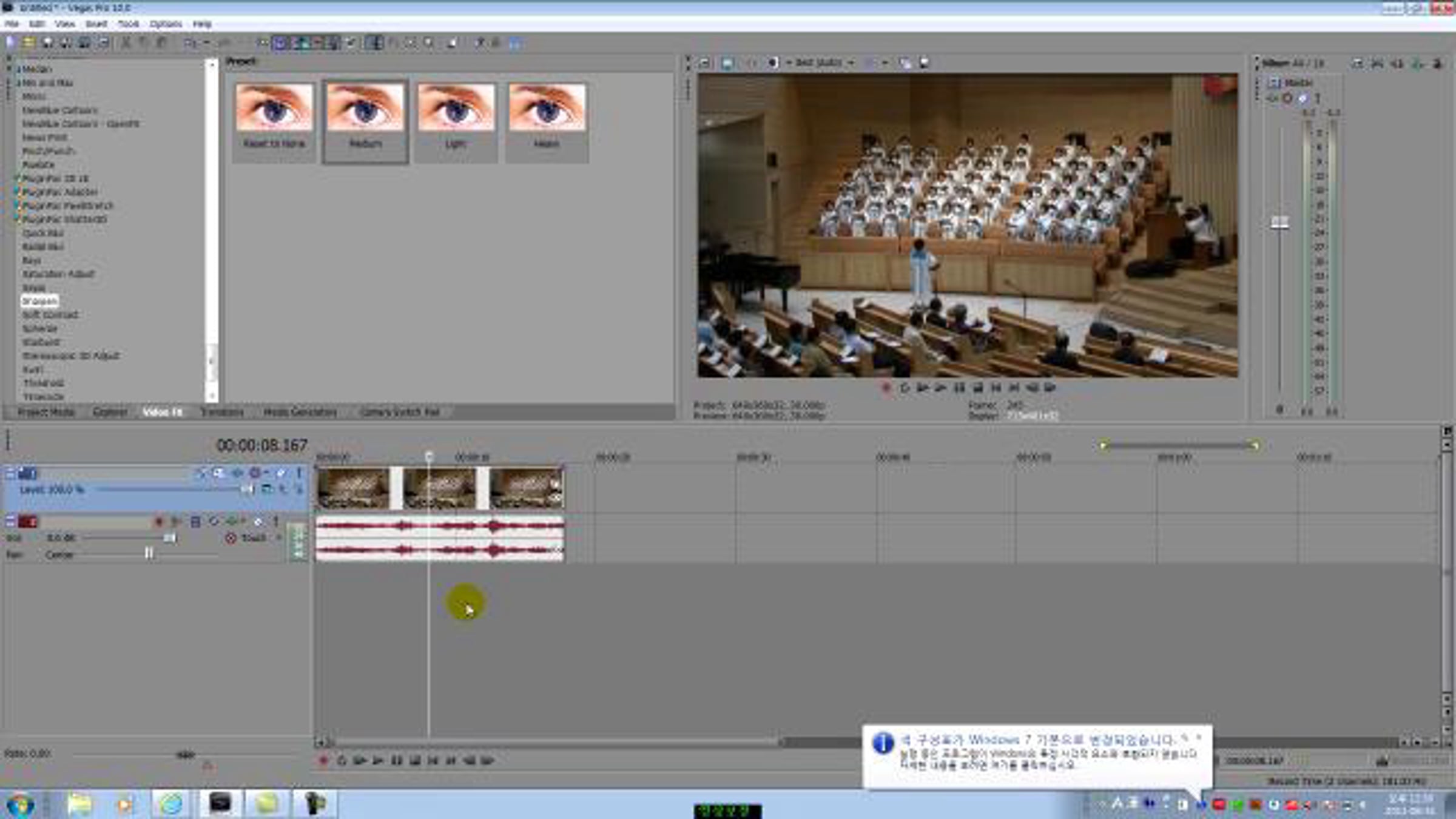Screen dimensions: 1456x819
Task: Click the first video clip on timeline
Action: tap(353, 488)
